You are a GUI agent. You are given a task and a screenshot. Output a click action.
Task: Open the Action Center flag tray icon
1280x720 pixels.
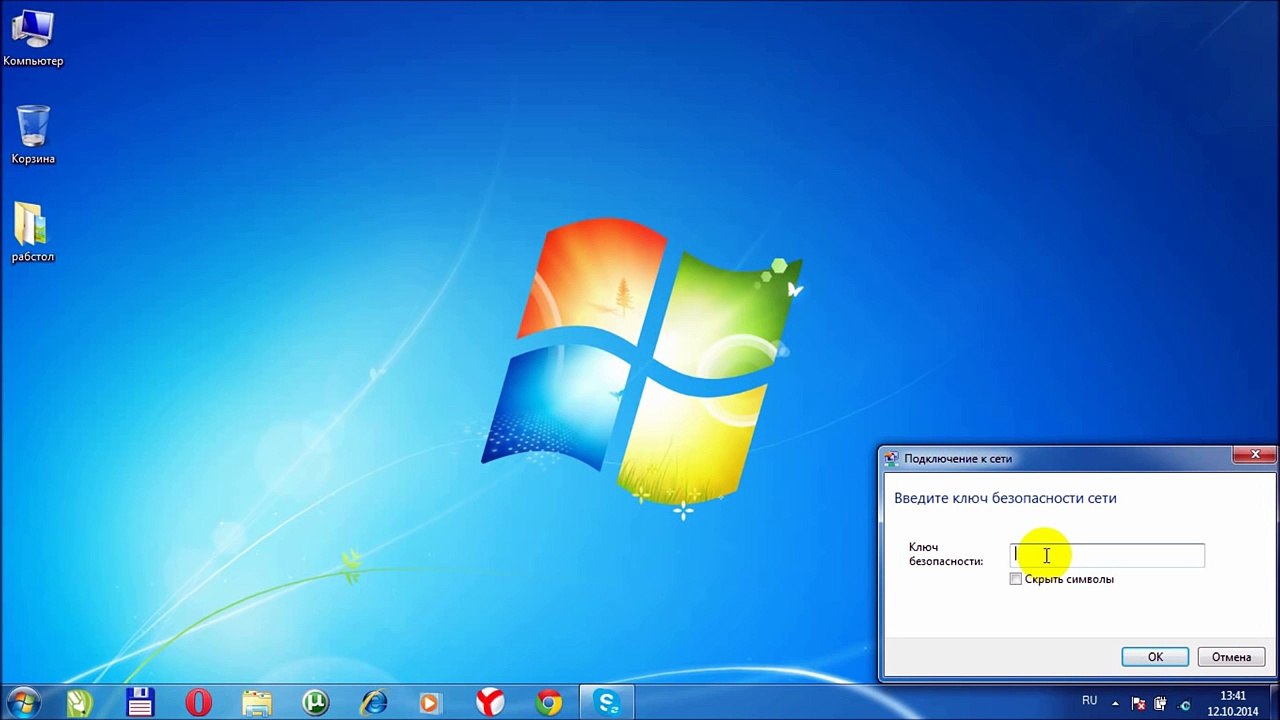[x=1137, y=703]
